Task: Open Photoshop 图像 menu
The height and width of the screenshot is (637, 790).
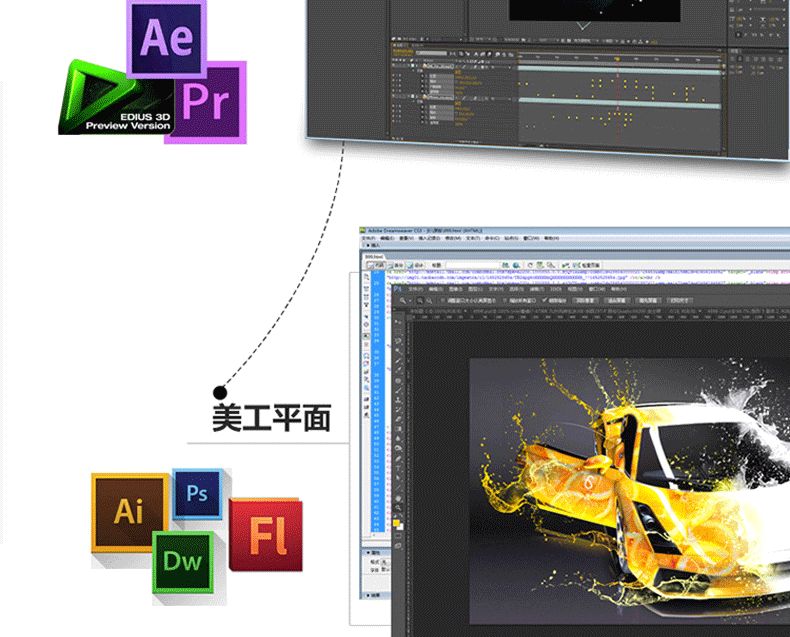Action: pos(455,289)
